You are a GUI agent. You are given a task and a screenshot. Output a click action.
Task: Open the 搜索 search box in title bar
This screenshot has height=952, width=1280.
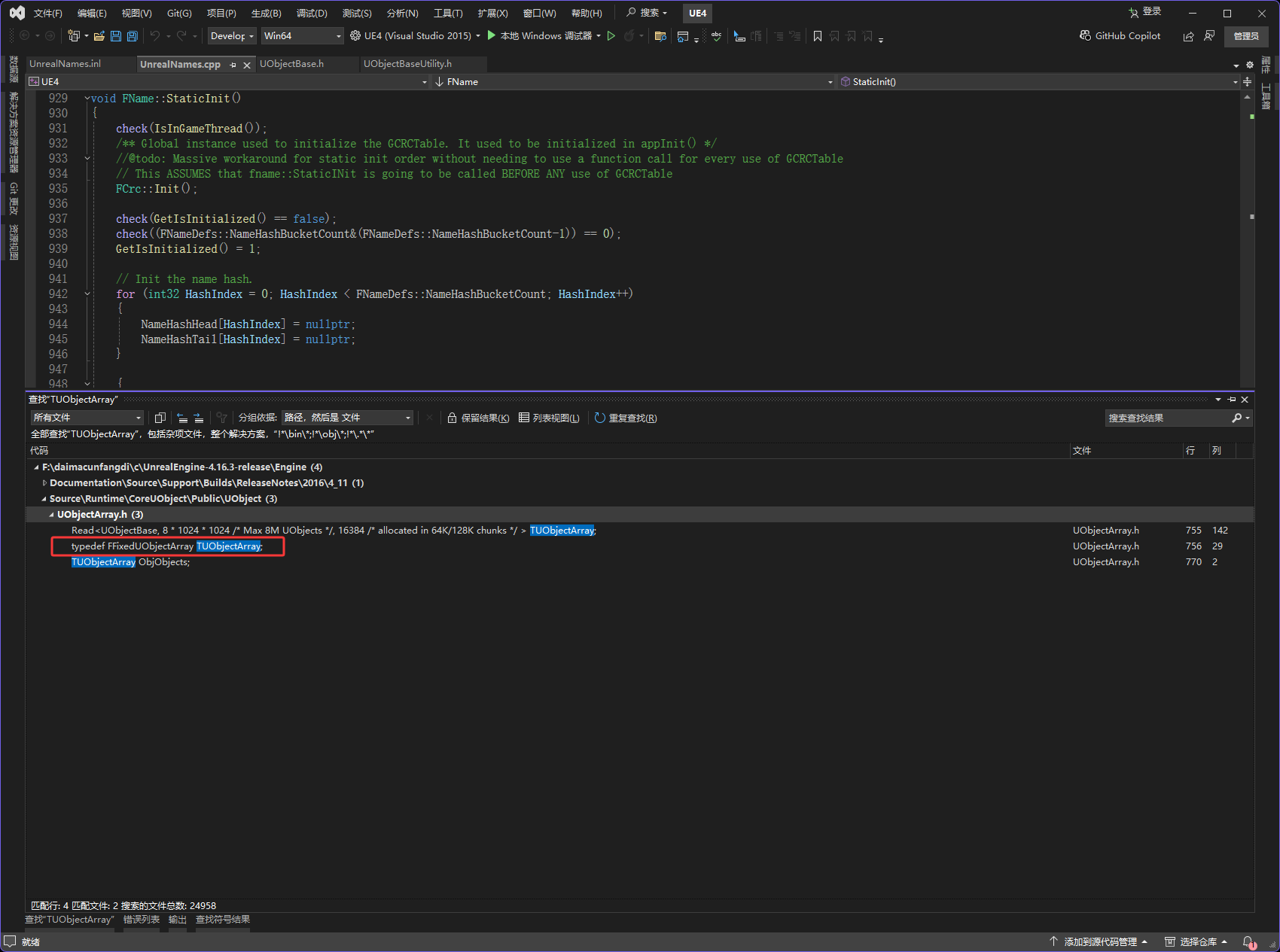tap(647, 13)
